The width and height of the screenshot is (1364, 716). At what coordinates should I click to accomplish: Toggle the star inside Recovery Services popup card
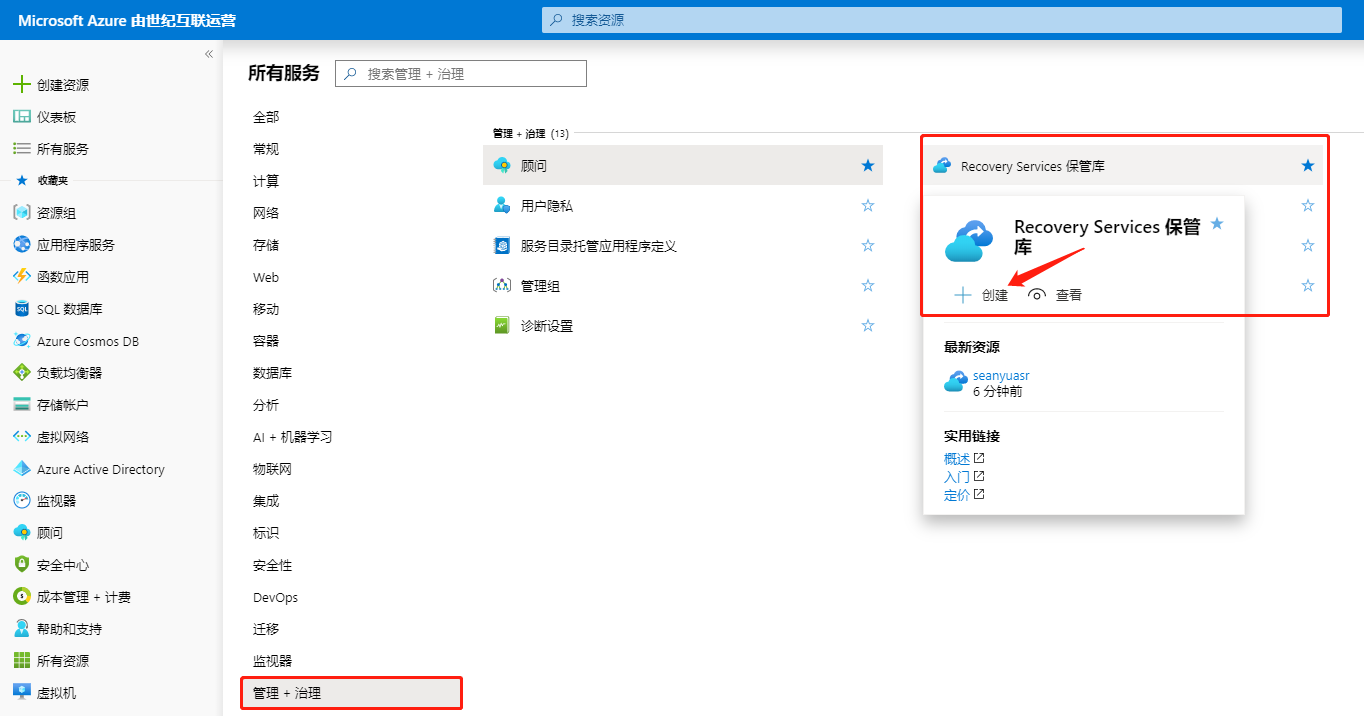[1217, 224]
